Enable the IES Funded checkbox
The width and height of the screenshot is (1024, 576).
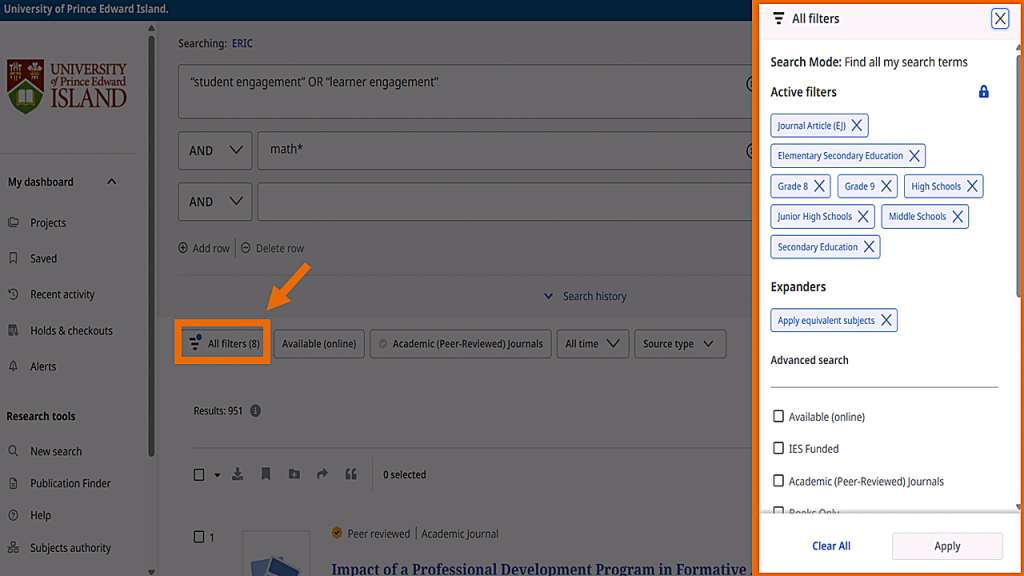click(778, 448)
